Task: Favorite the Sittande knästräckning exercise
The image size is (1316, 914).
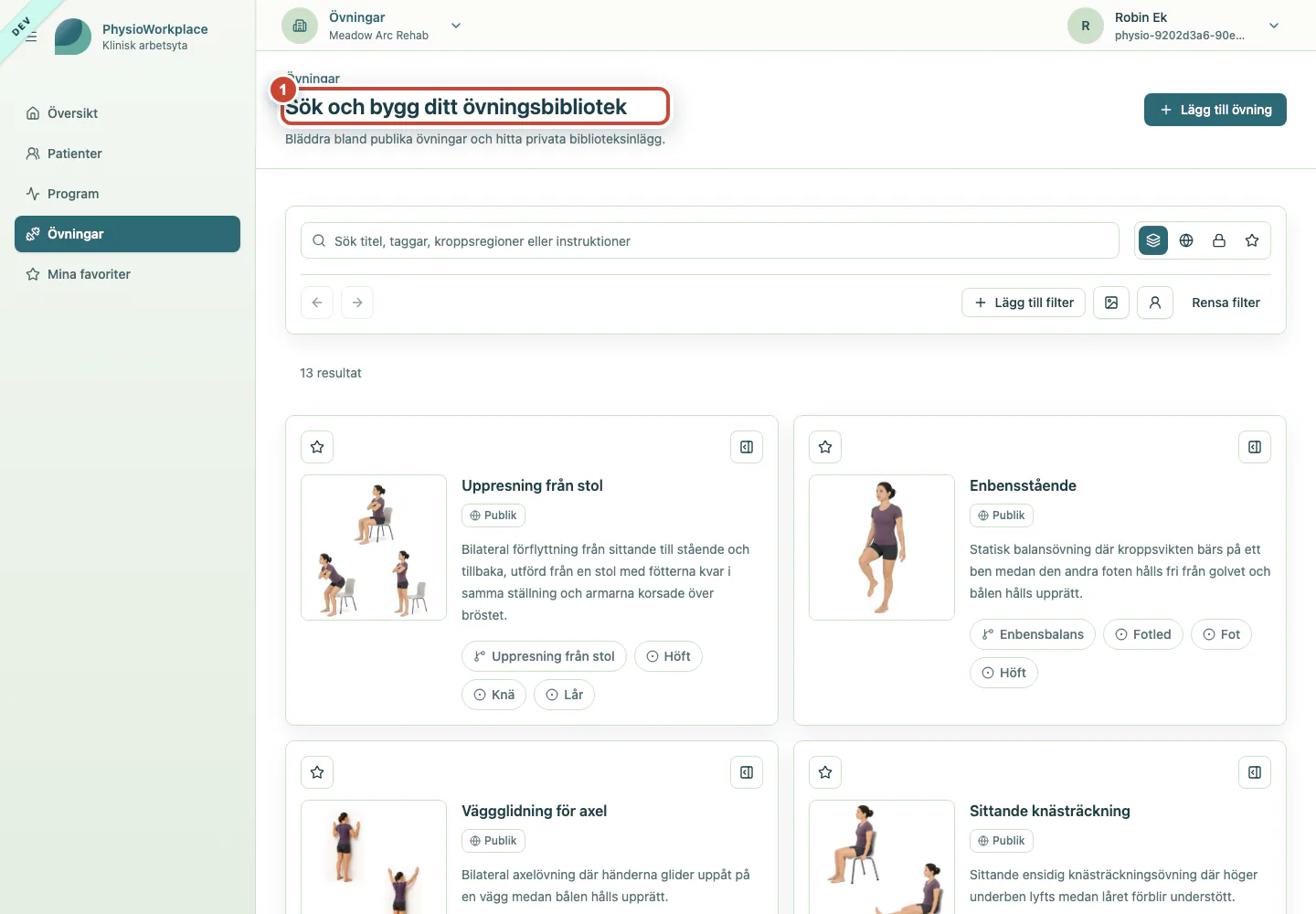Action: (825, 772)
